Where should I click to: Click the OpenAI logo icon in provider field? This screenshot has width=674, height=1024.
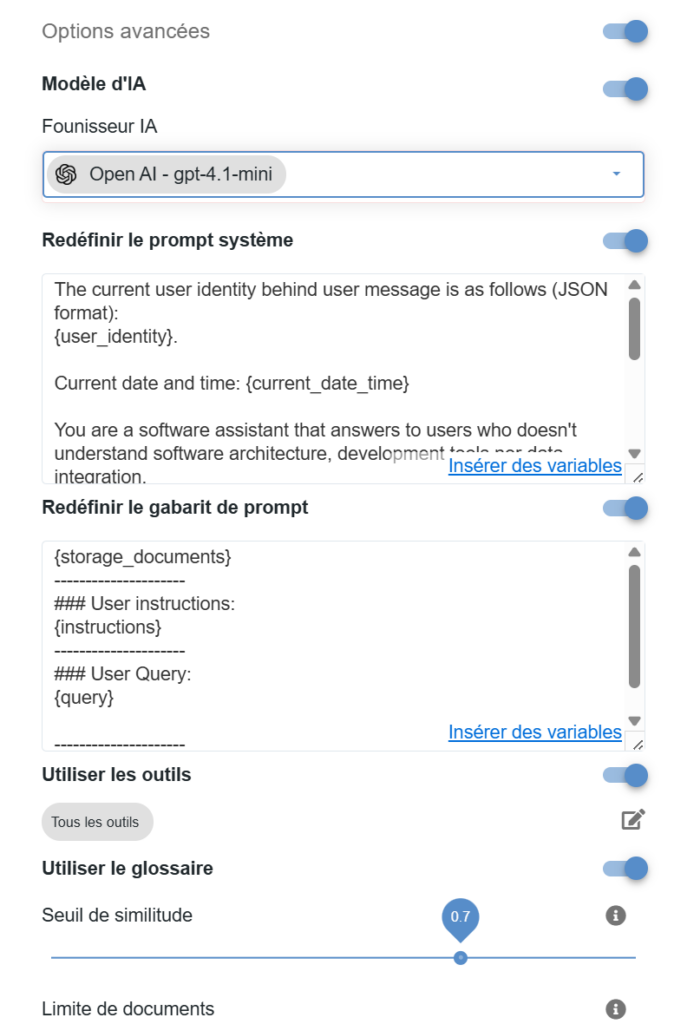click(x=67, y=174)
